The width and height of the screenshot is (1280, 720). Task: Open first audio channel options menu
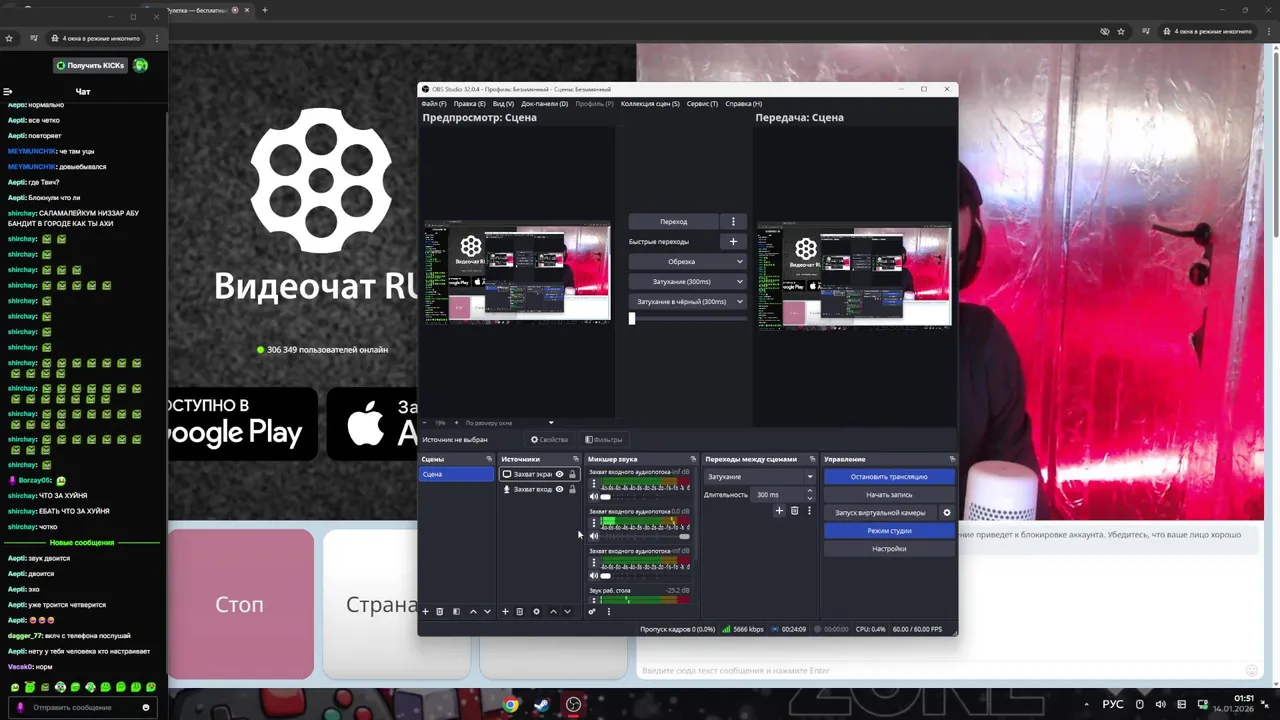pos(594,484)
